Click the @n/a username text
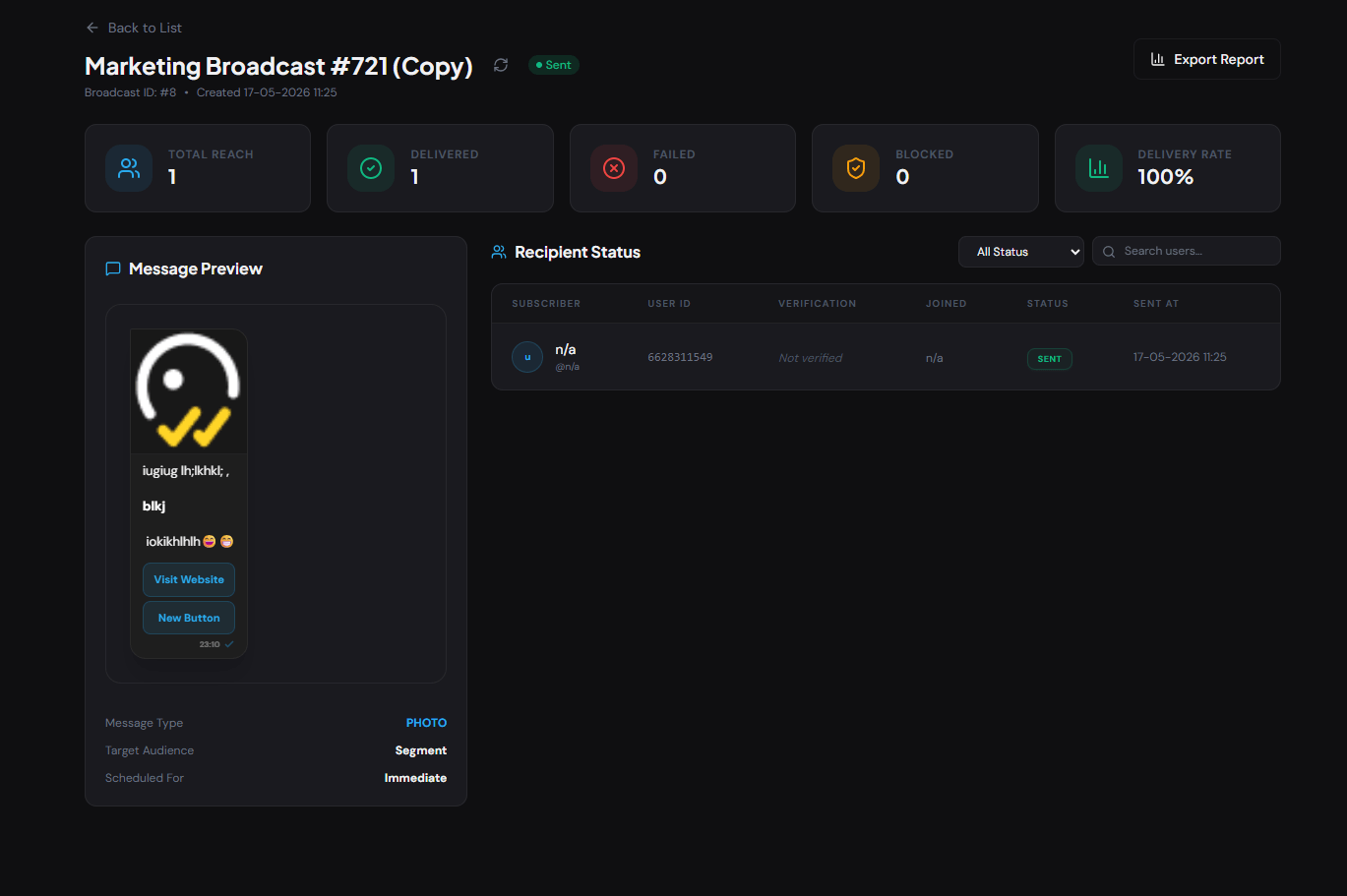Screen dimensions: 1347x896 (568, 367)
